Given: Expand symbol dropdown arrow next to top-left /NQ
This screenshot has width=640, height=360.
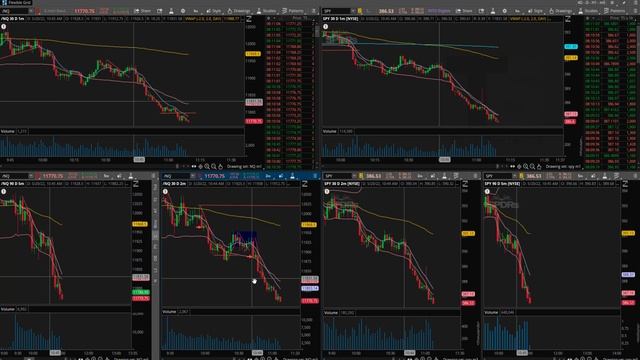Looking at the screenshot, I should (31, 11).
